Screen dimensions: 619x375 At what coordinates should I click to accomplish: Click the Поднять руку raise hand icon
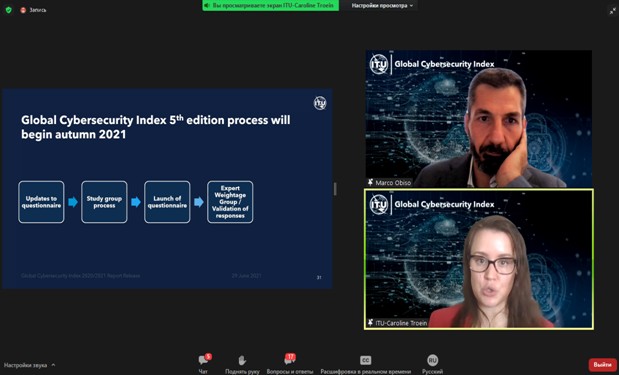tap(242, 360)
